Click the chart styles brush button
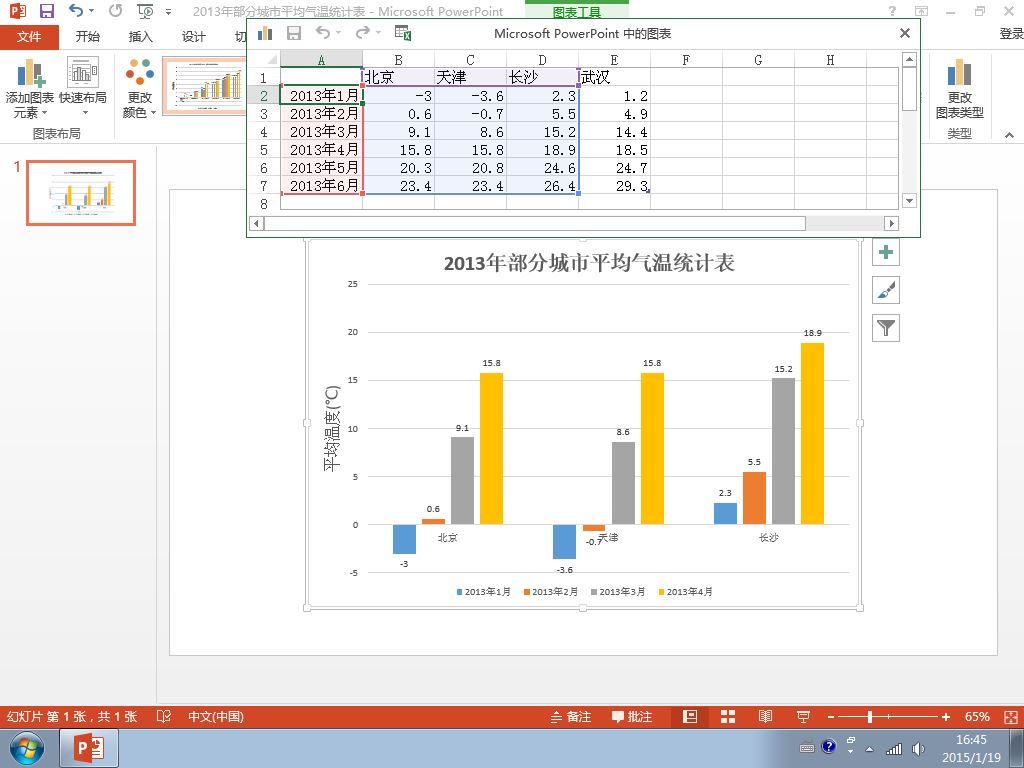This screenshot has width=1024, height=768. tap(886, 290)
